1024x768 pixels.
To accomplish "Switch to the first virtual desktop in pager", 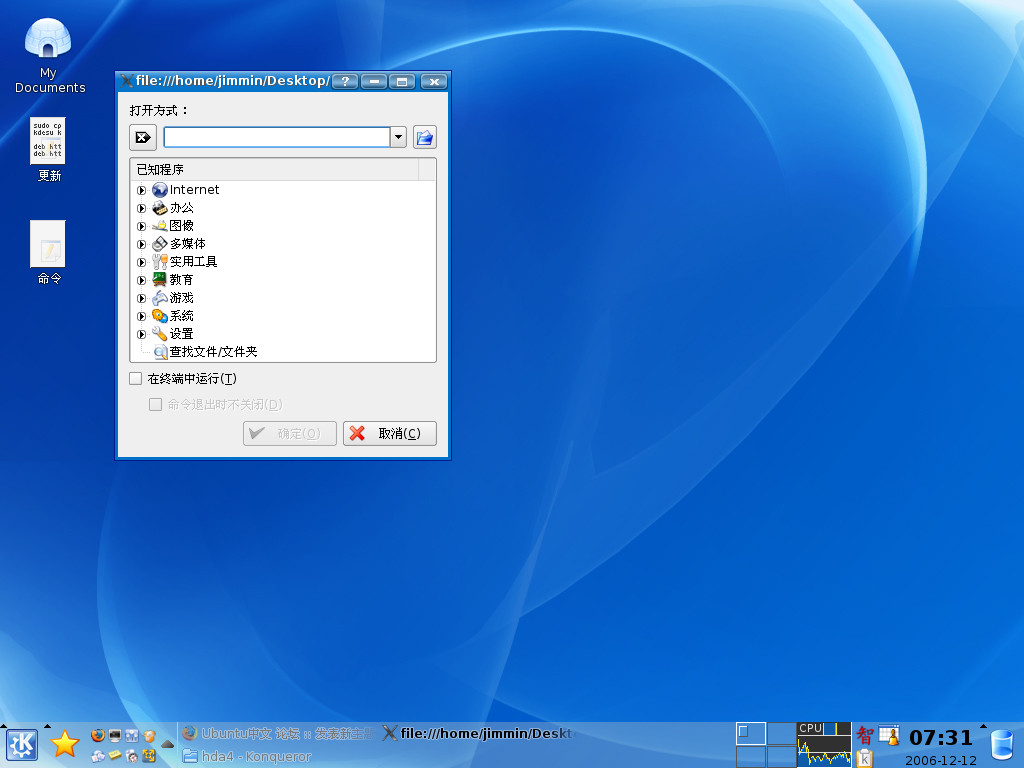I will point(751,733).
